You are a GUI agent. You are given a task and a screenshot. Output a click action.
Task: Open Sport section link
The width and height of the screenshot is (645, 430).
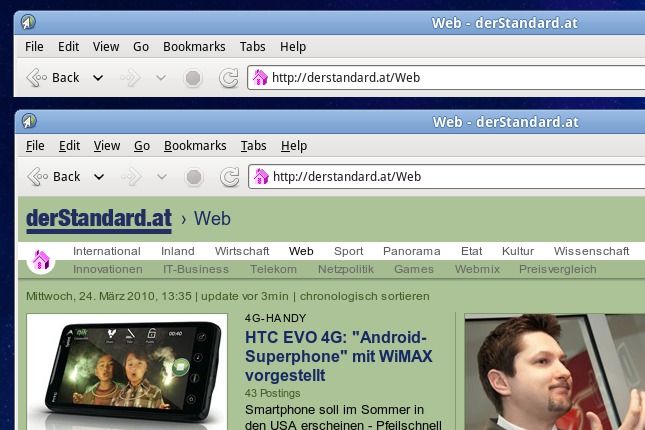[x=348, y=251]
